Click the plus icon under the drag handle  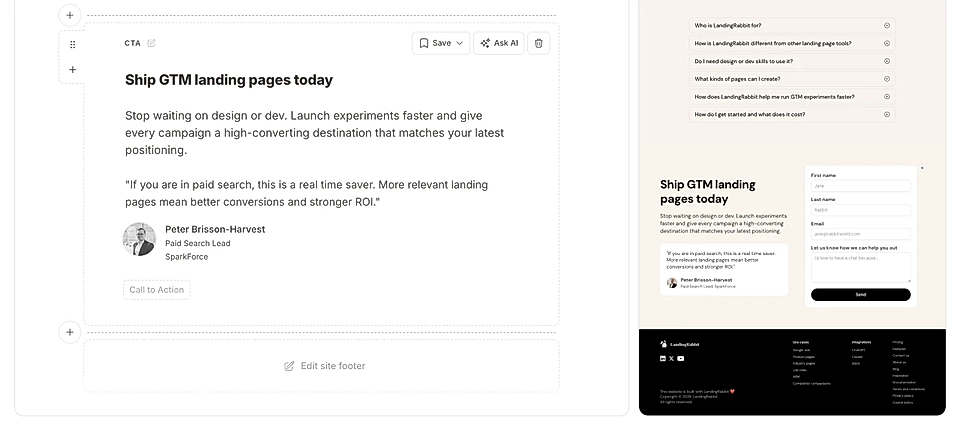point(72,70)
